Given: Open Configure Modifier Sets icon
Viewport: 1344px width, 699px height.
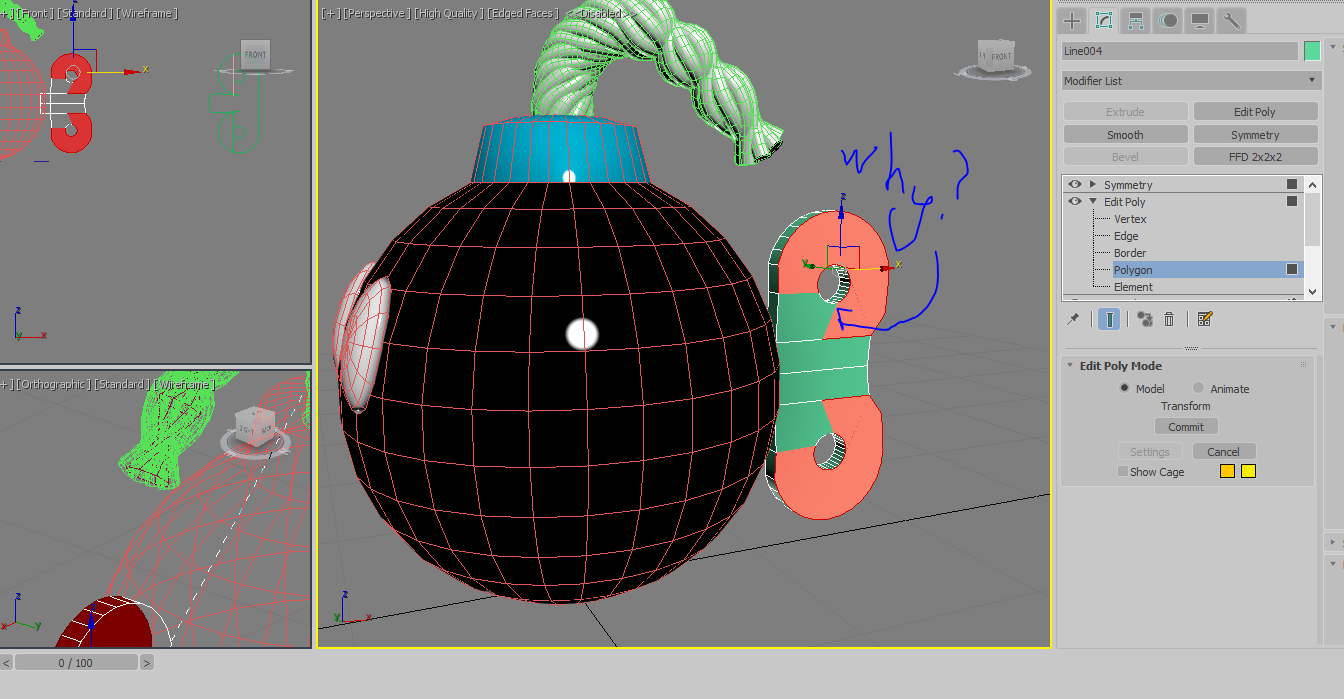Looking at the screenshot, I should coord(1205,319).
